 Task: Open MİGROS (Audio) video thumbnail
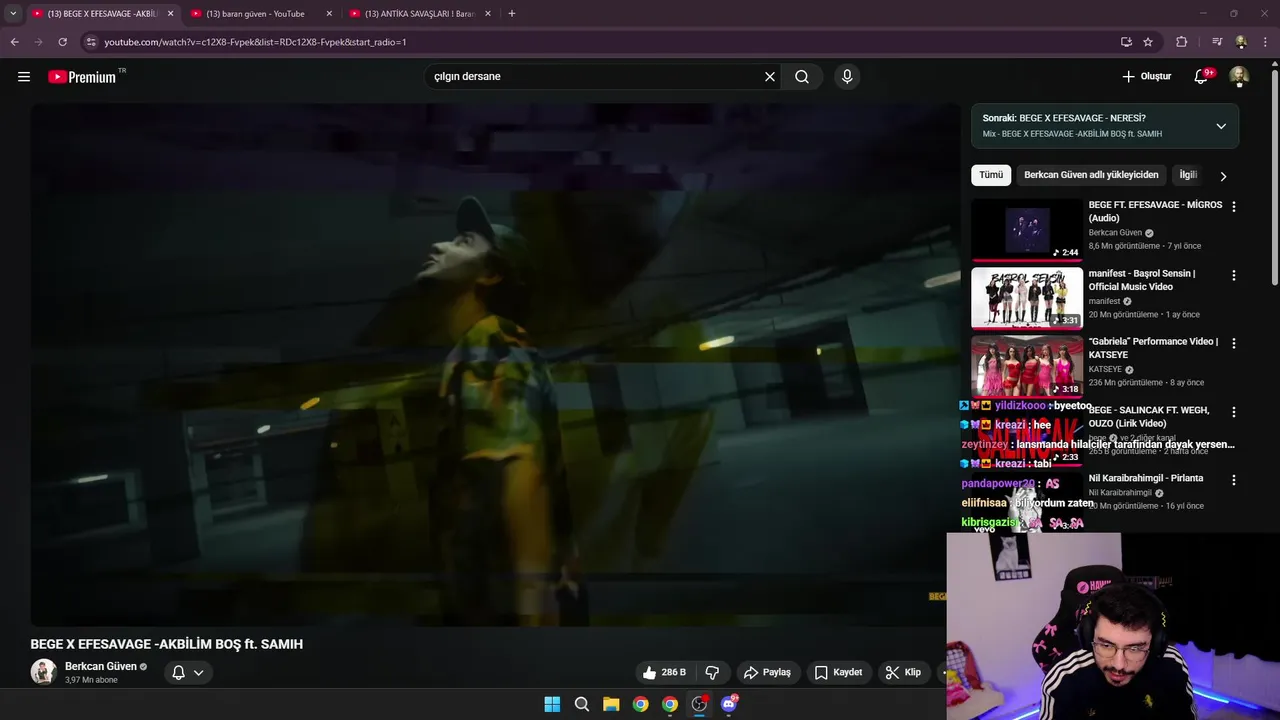click(x=1027, y=230)
